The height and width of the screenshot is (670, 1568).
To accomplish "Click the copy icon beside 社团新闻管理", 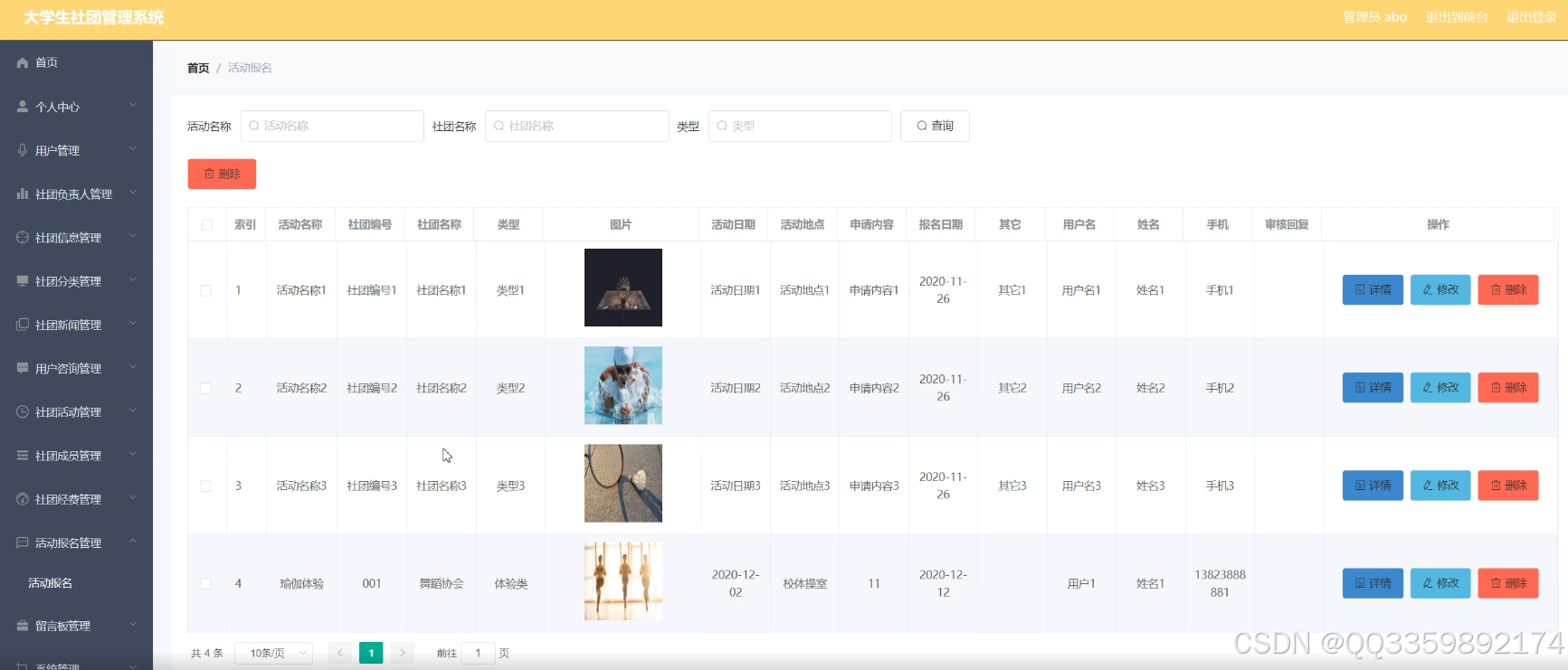I will pos(23,324).
